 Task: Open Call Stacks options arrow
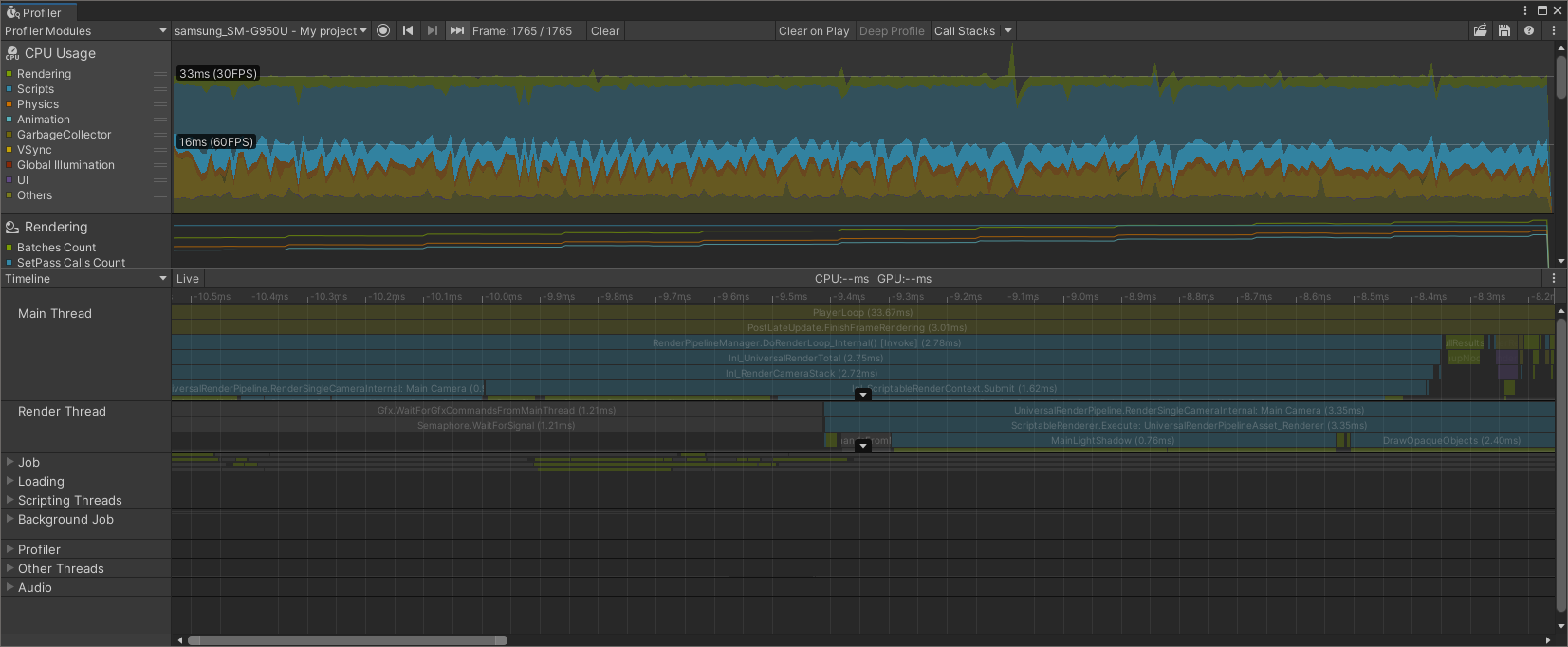(1008, 30)
